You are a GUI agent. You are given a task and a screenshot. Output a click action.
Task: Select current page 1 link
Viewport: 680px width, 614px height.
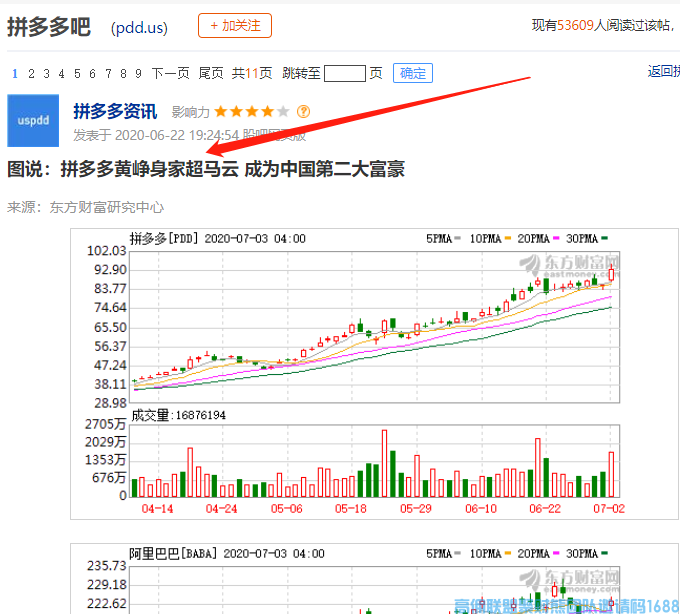15,74
